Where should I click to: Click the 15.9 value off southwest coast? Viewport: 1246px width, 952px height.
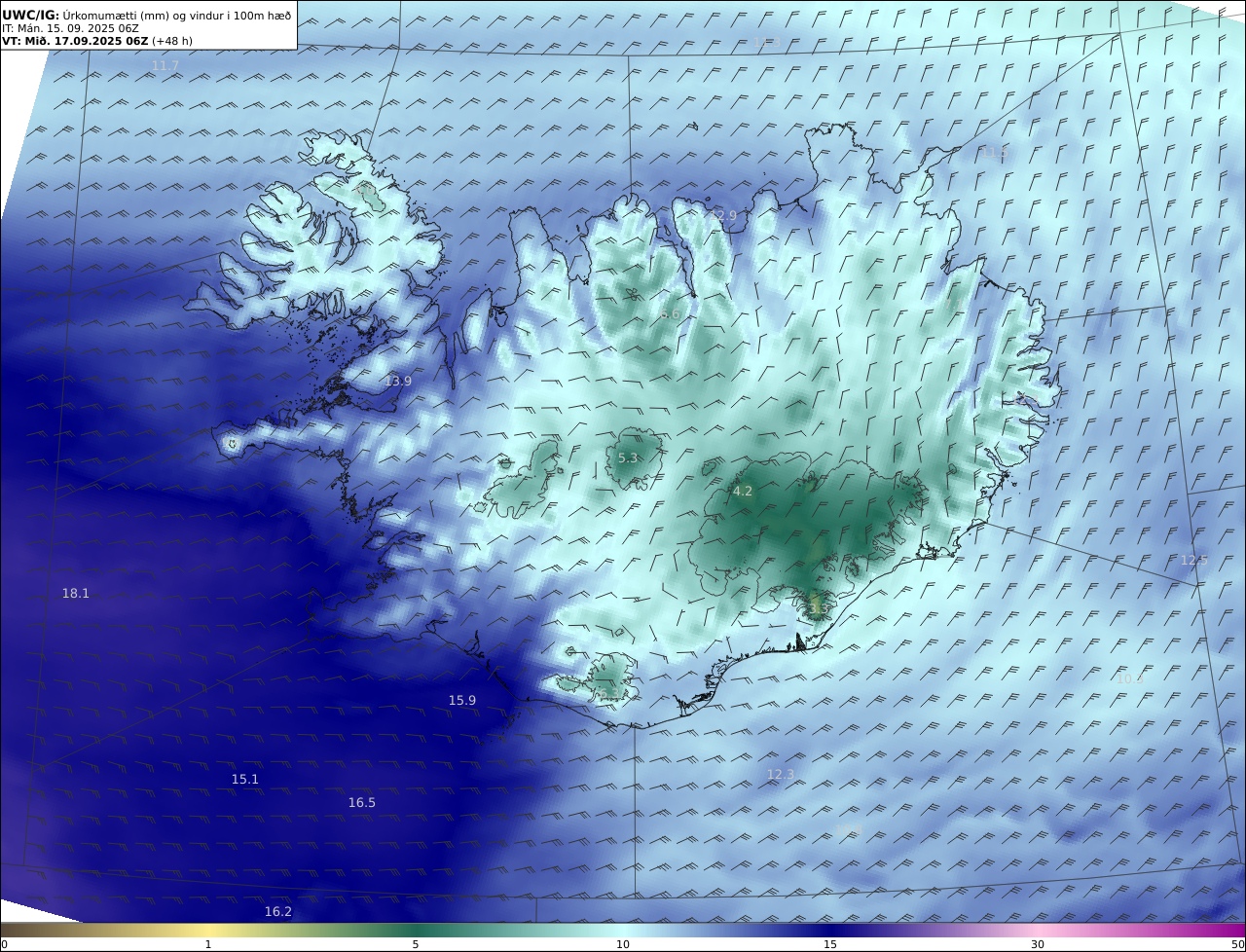click(462, 700)
